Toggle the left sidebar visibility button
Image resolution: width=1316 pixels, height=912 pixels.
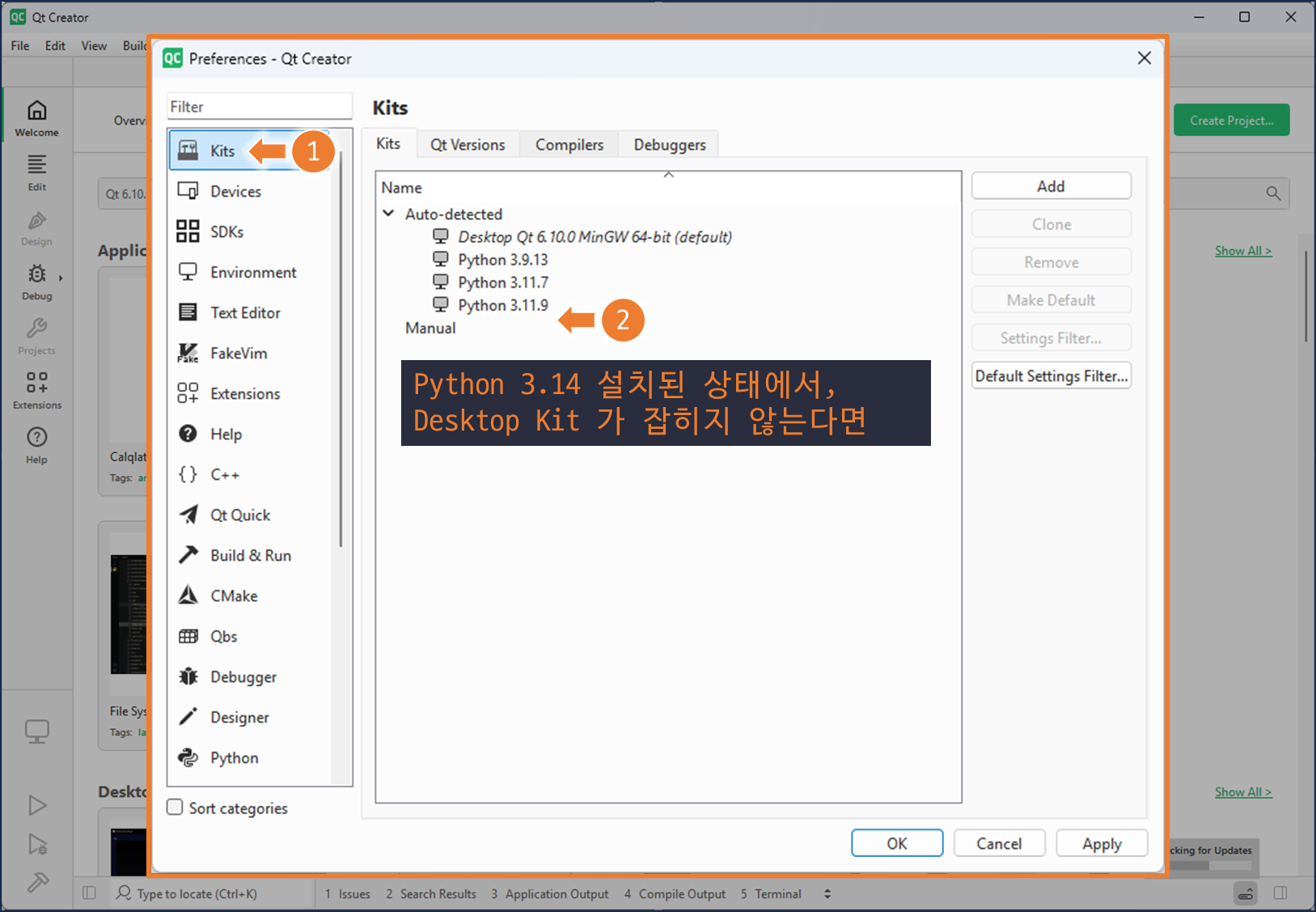[89, 893]
